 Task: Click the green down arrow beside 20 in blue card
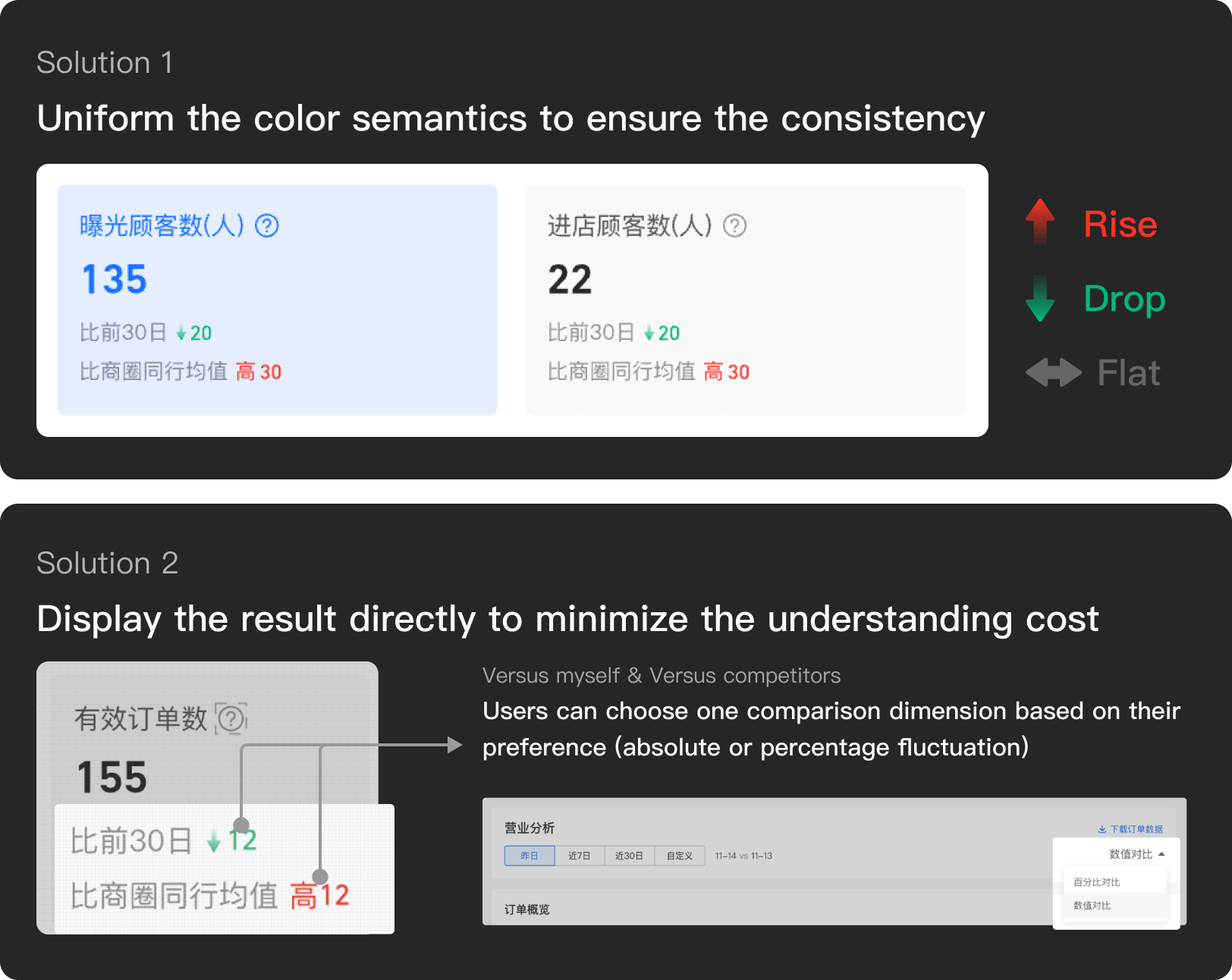pyautogui.click(x=181, y=333)
